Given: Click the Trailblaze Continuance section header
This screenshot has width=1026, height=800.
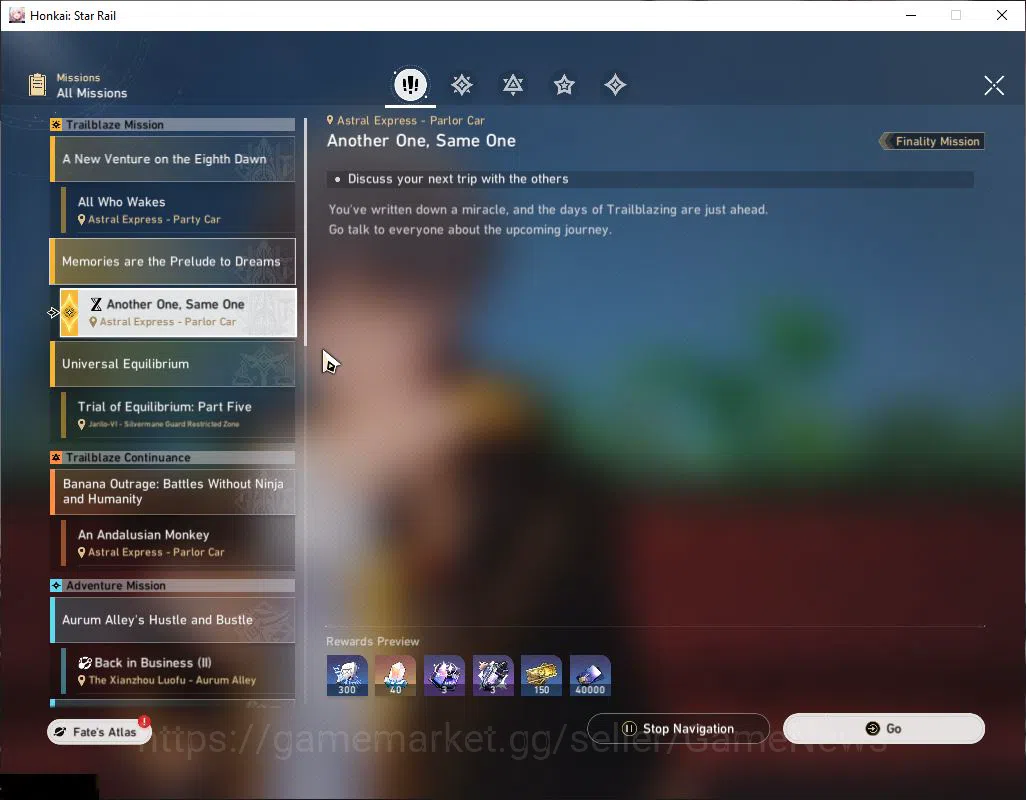Looking at the screenshot, I should click(x=173, y=457).
